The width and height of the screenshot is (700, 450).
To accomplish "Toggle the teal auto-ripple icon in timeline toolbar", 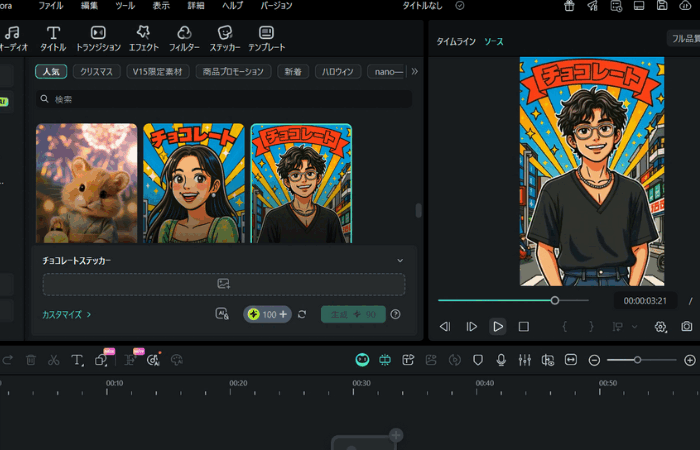I will click(385, 360).
